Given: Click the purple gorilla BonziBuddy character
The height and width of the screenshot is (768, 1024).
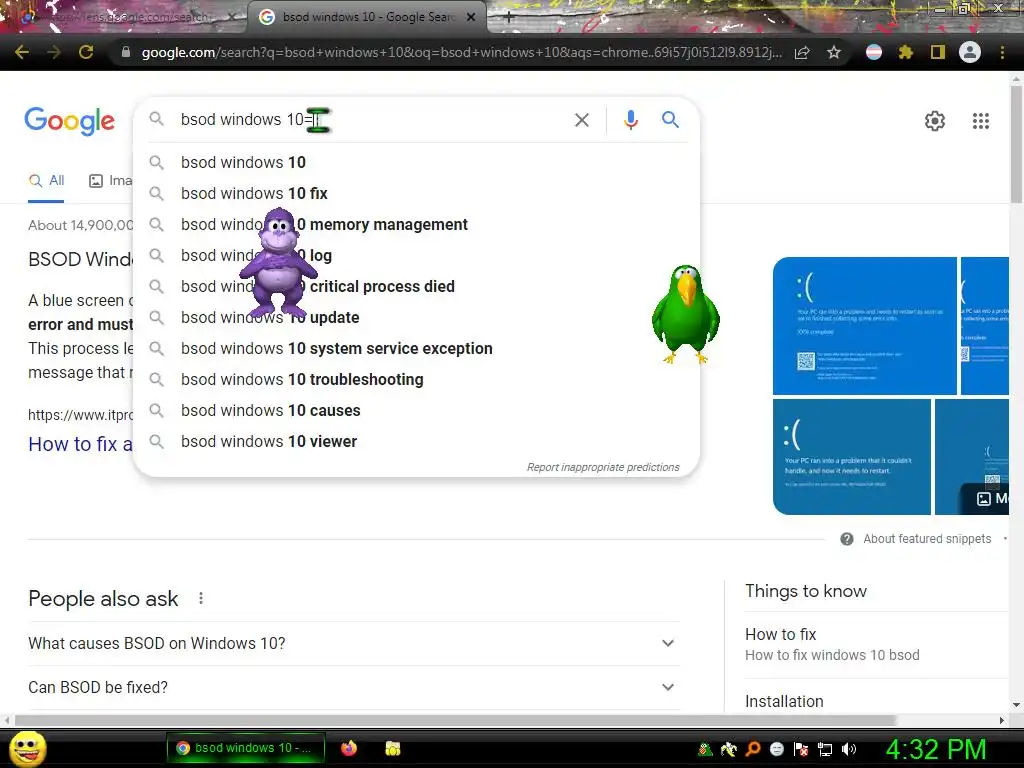Looking at the screenshot, I should click(278, 264).
